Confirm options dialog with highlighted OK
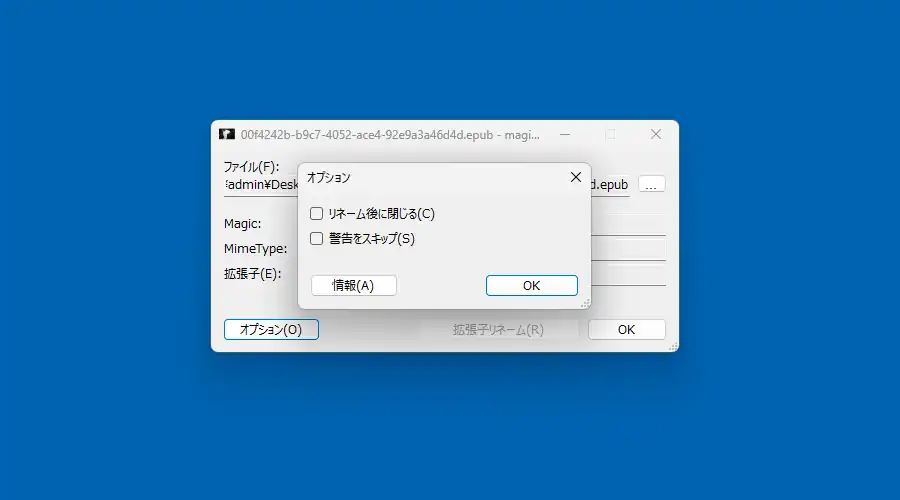The height and width of the screenshot is (500, 900). 532,285
